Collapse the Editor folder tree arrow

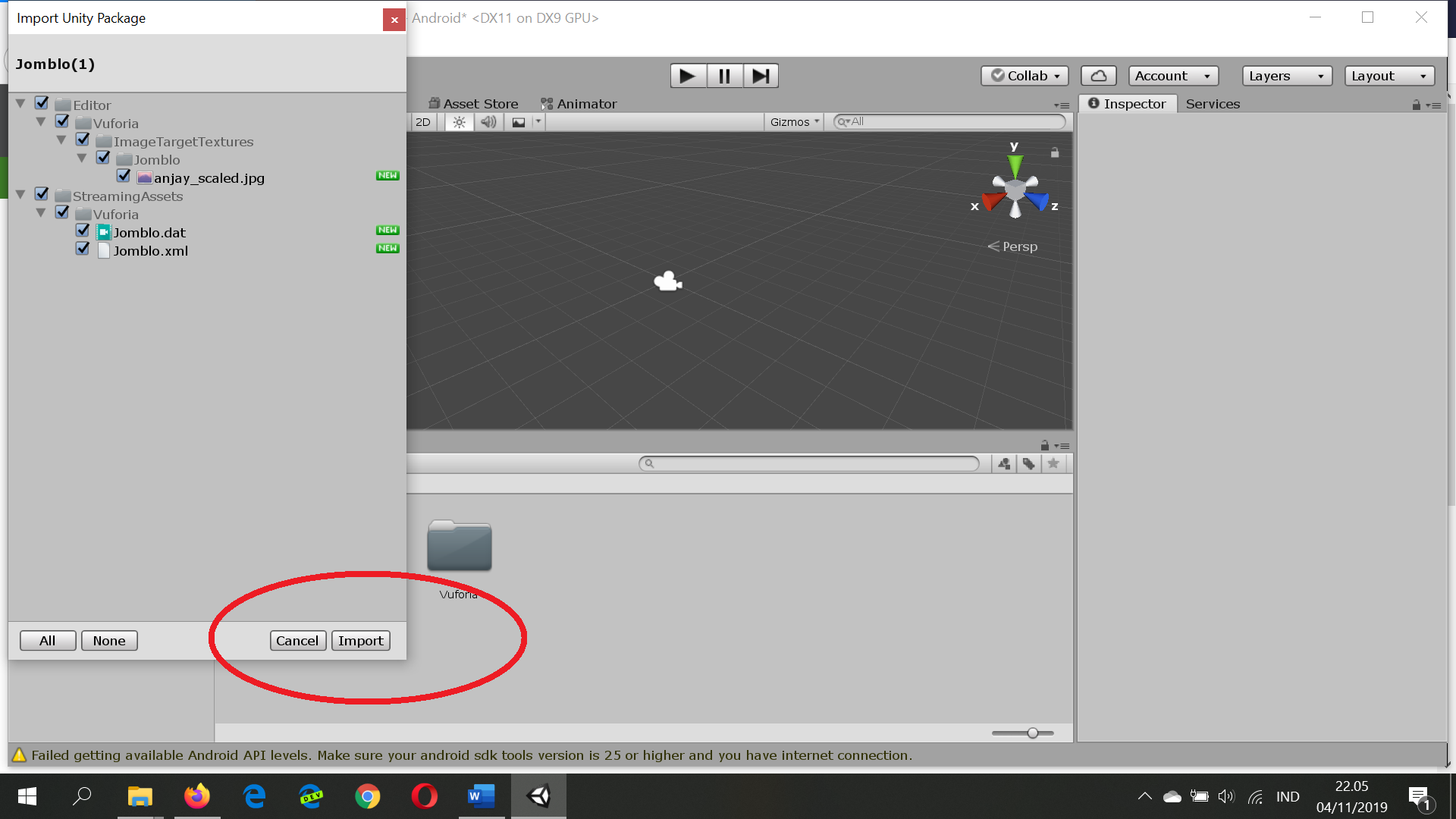click(20, 104)
